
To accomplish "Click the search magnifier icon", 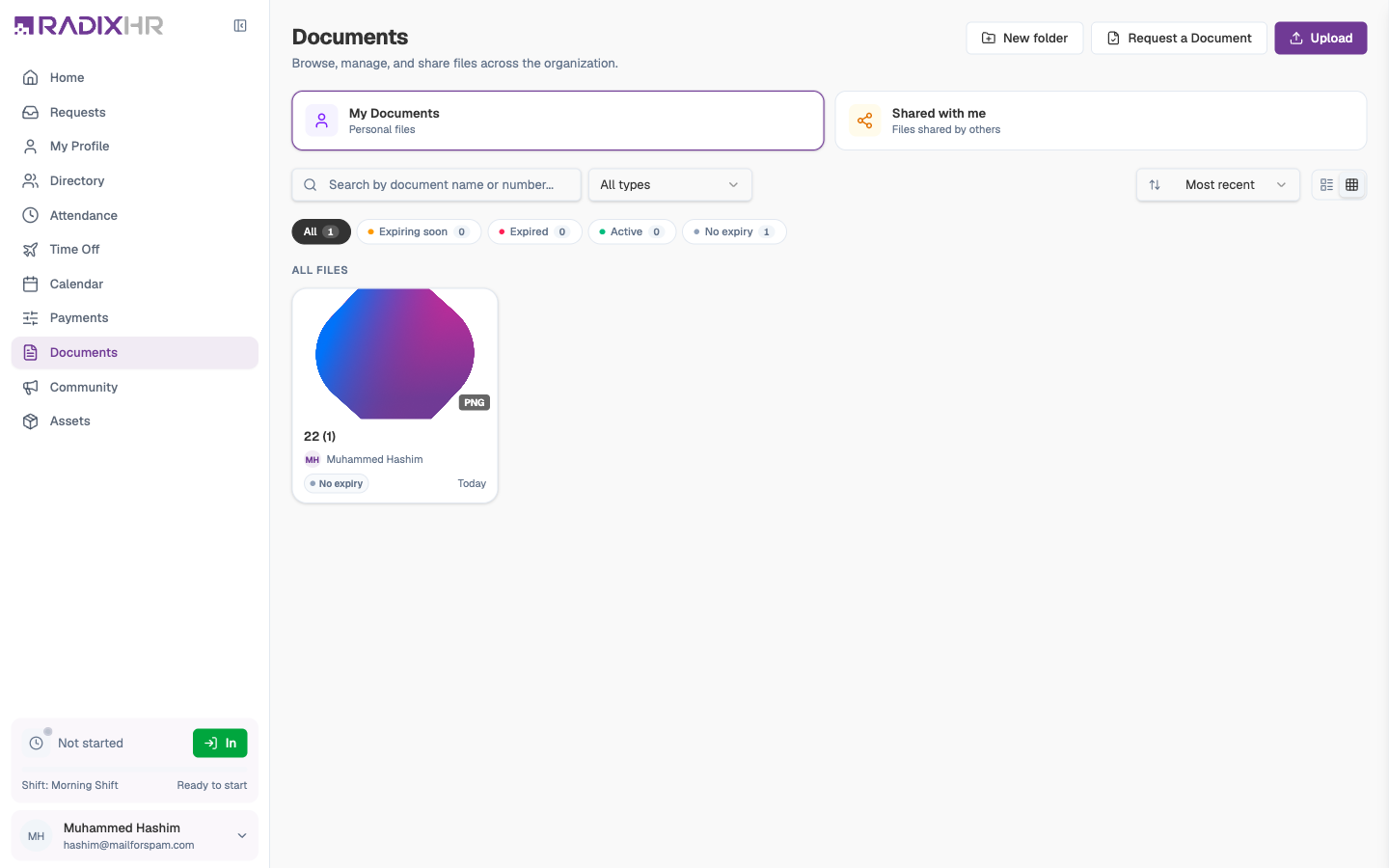I will 311,185.
